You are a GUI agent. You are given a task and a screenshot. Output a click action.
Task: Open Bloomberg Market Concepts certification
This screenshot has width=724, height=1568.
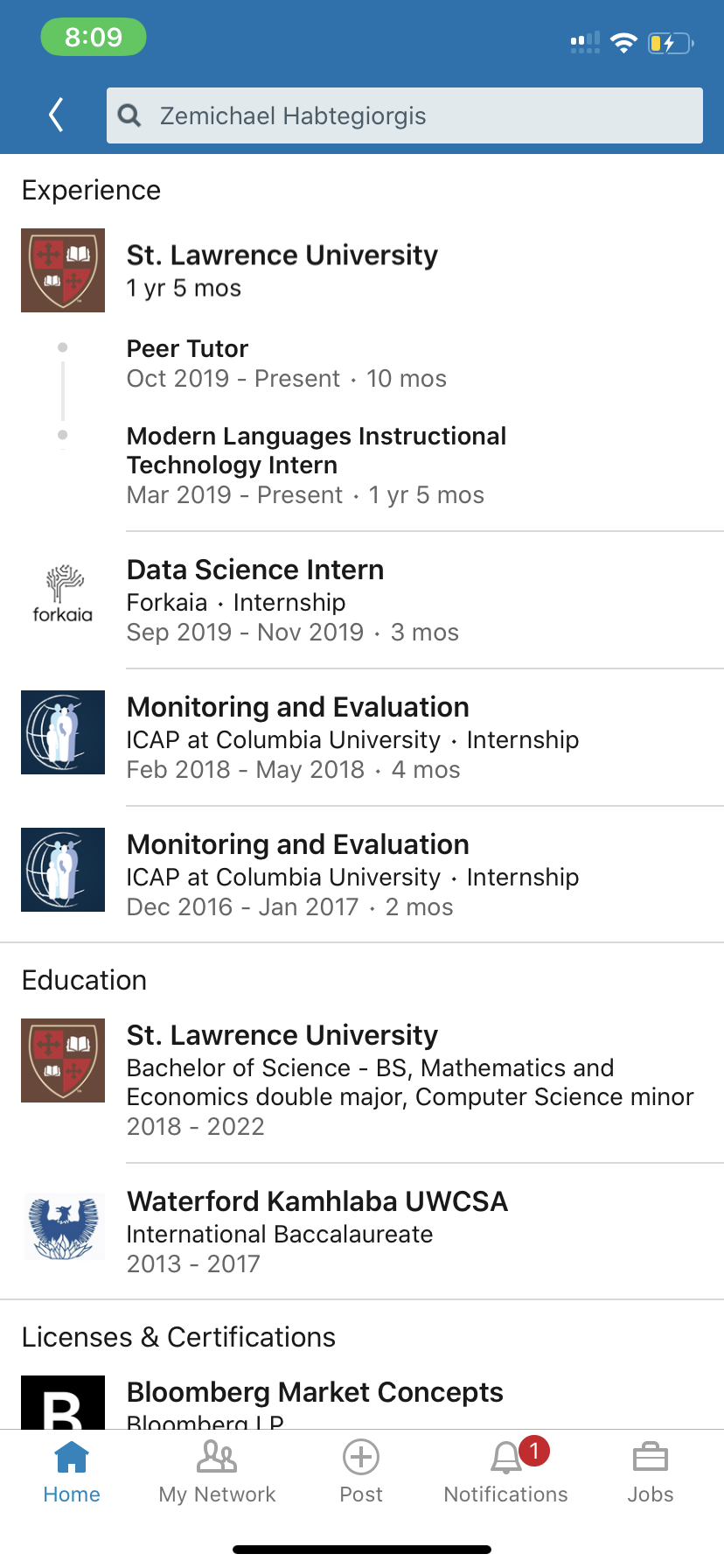click(x=315, y=1392)
